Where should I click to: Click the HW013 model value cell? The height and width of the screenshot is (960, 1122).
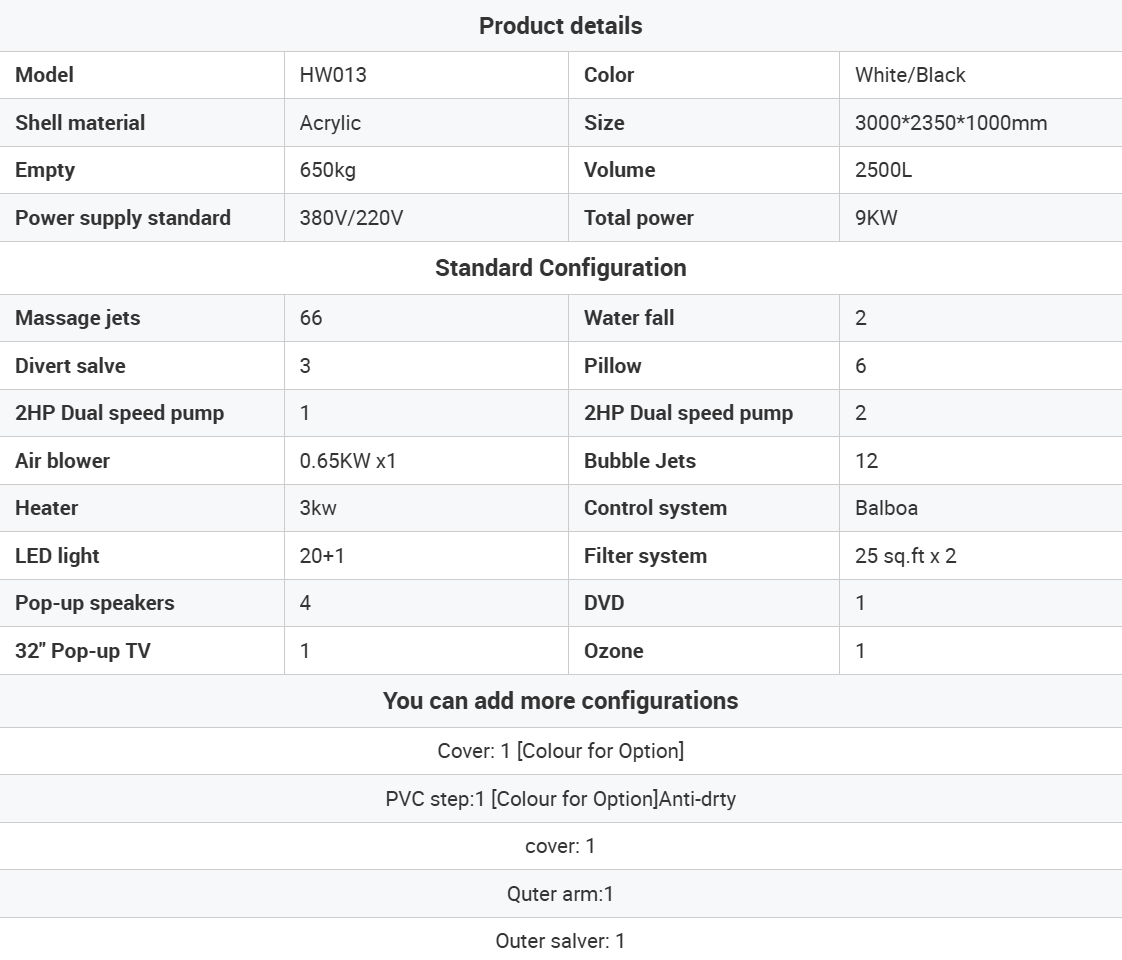[x=333, y=75]
